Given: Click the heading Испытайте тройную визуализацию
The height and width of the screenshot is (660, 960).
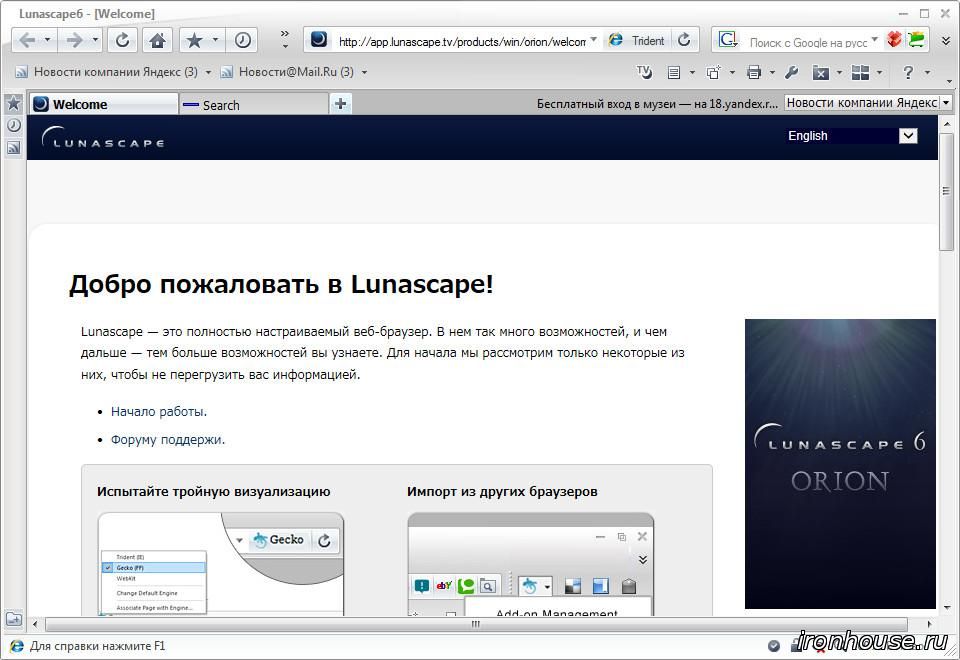Looking at the screenshot, I should 214,491.
